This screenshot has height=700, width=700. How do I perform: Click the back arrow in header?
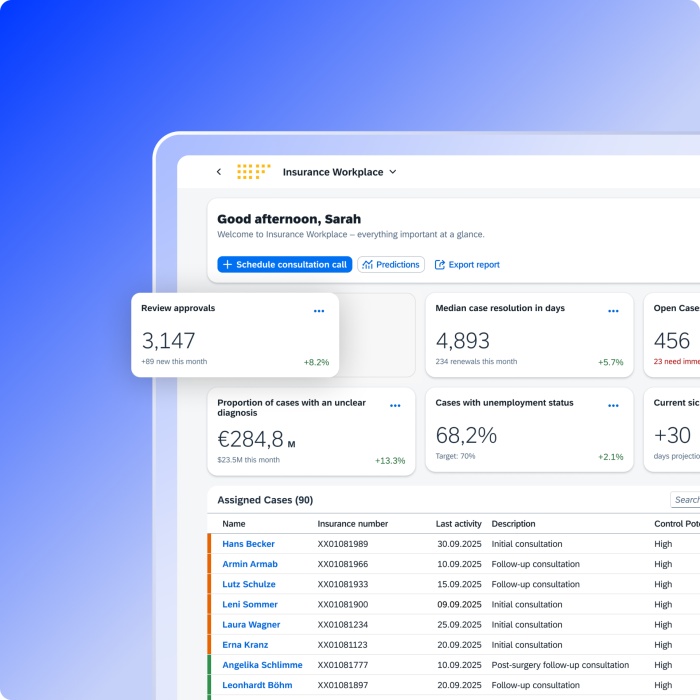[x=219, y=172]
